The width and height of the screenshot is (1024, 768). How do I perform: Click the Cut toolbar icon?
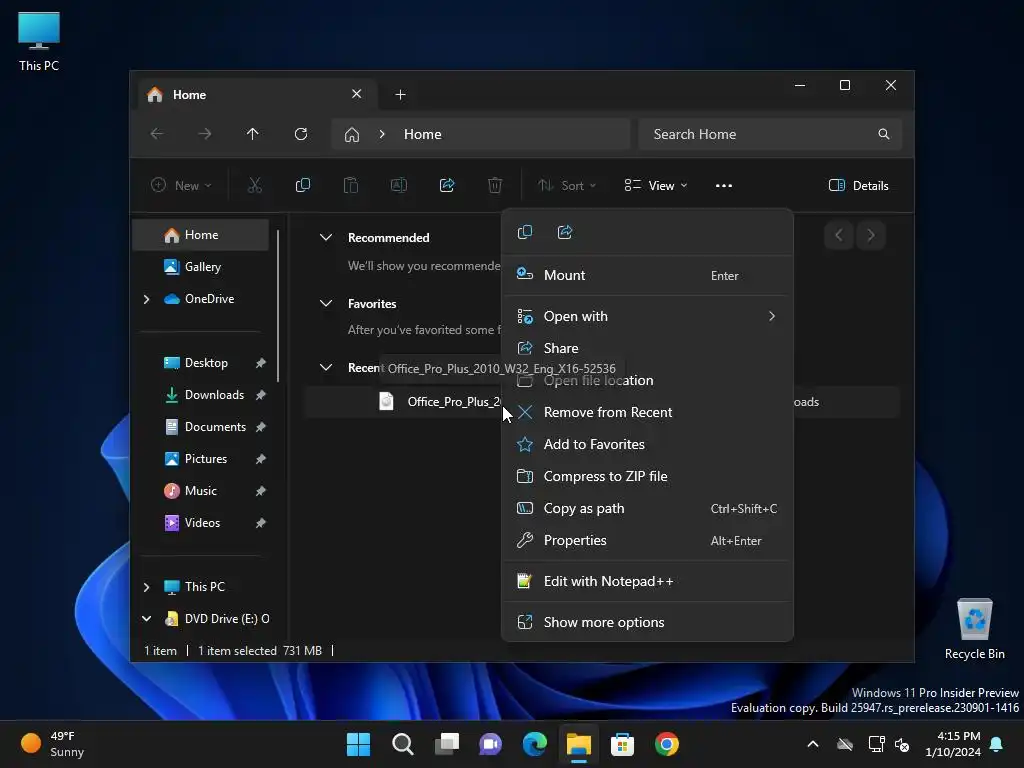255,185
